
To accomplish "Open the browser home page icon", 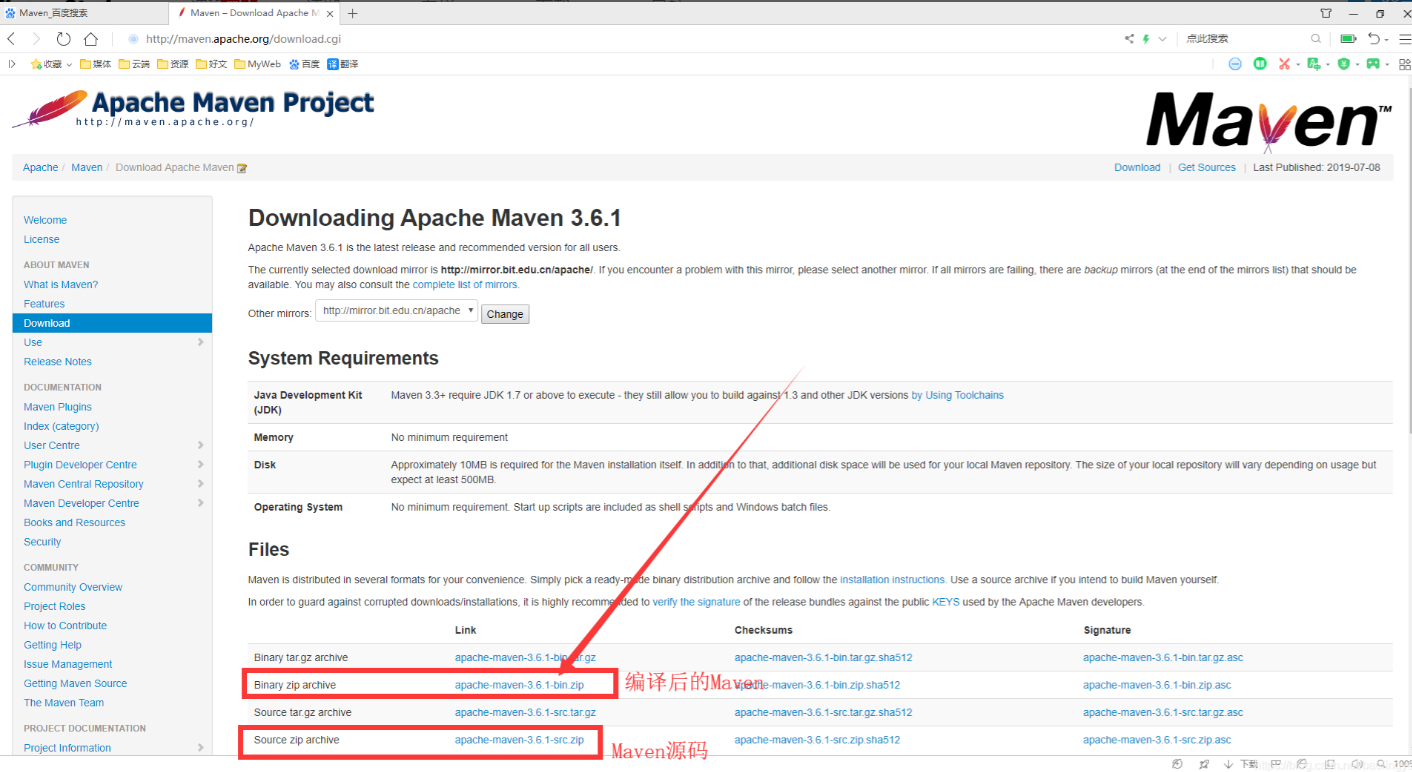I will click(91, 39).
